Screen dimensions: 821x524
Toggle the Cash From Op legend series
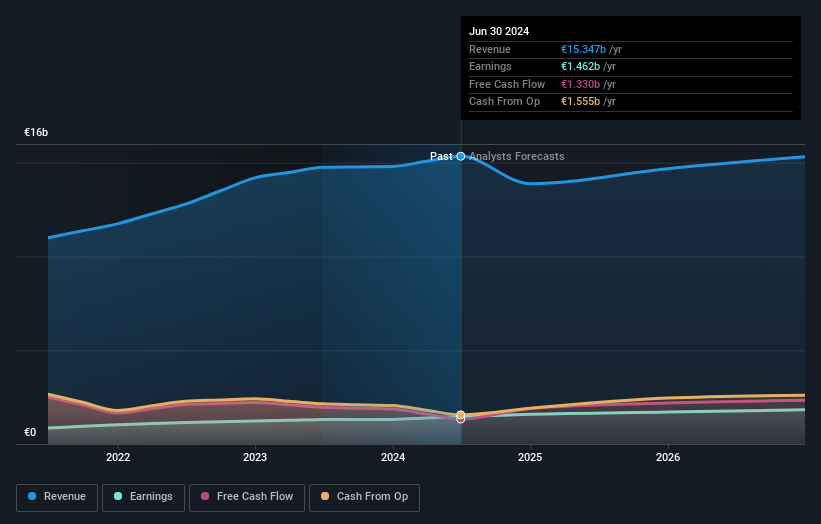(x=364, y=497)
